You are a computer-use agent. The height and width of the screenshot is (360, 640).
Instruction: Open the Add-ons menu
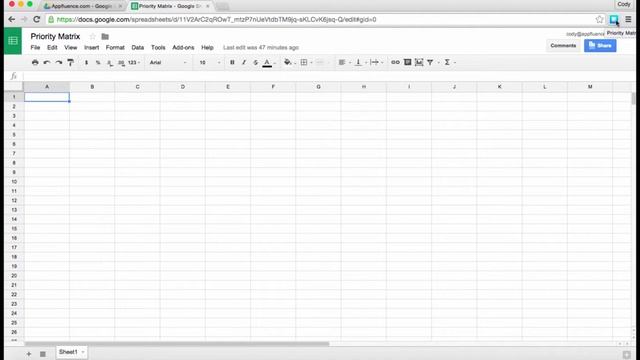pos(183,47)
